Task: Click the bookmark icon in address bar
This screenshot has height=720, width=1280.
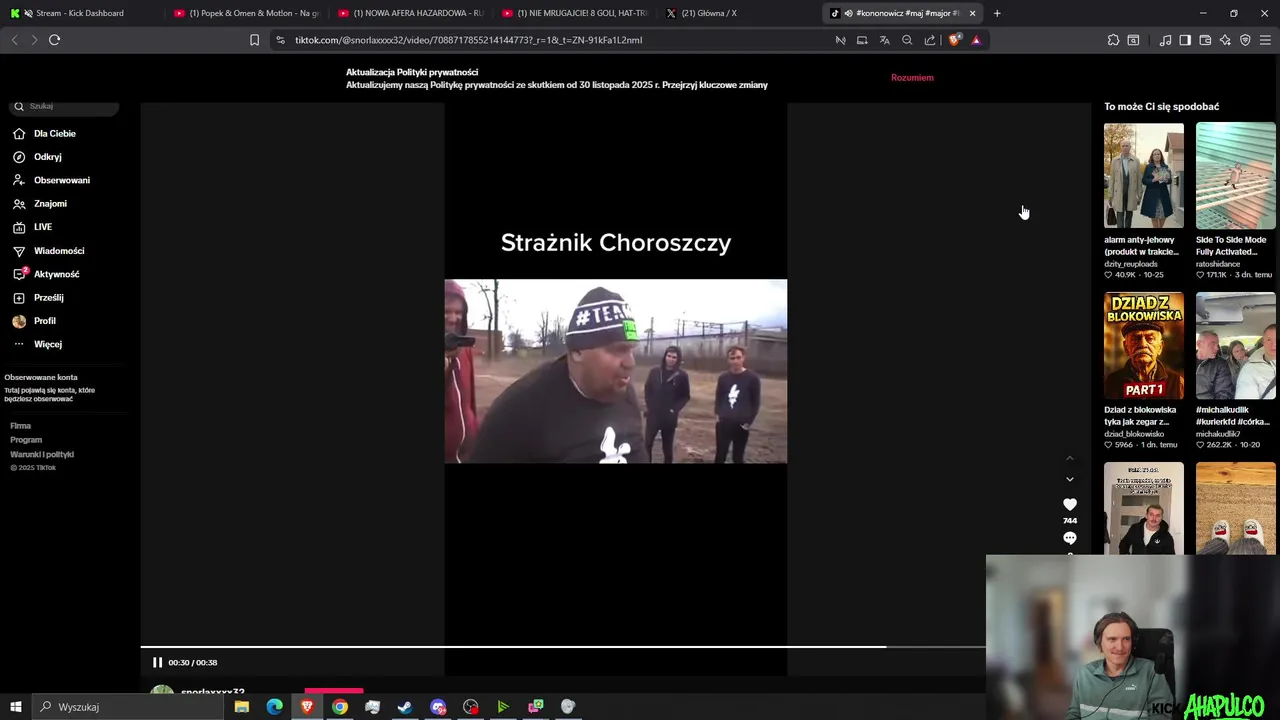Action: pos(254,40)
